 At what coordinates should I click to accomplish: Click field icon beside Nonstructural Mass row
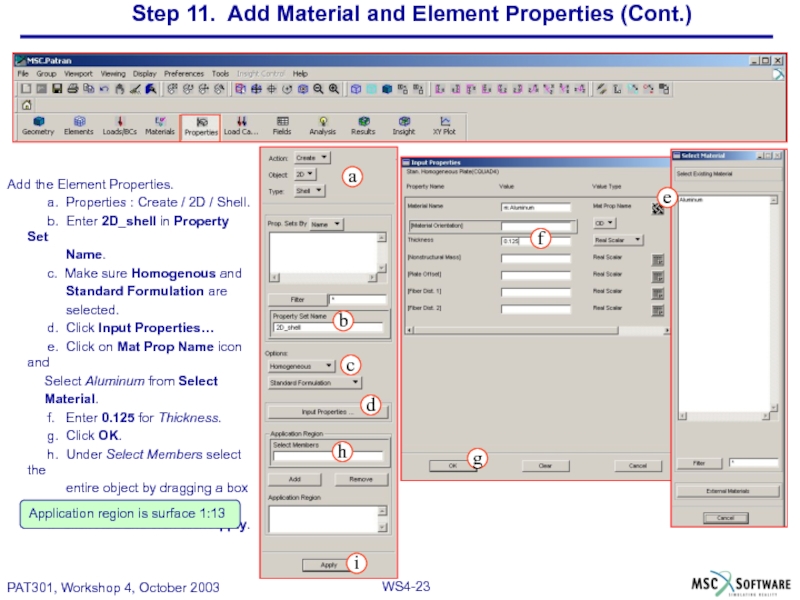coord(658,260)
